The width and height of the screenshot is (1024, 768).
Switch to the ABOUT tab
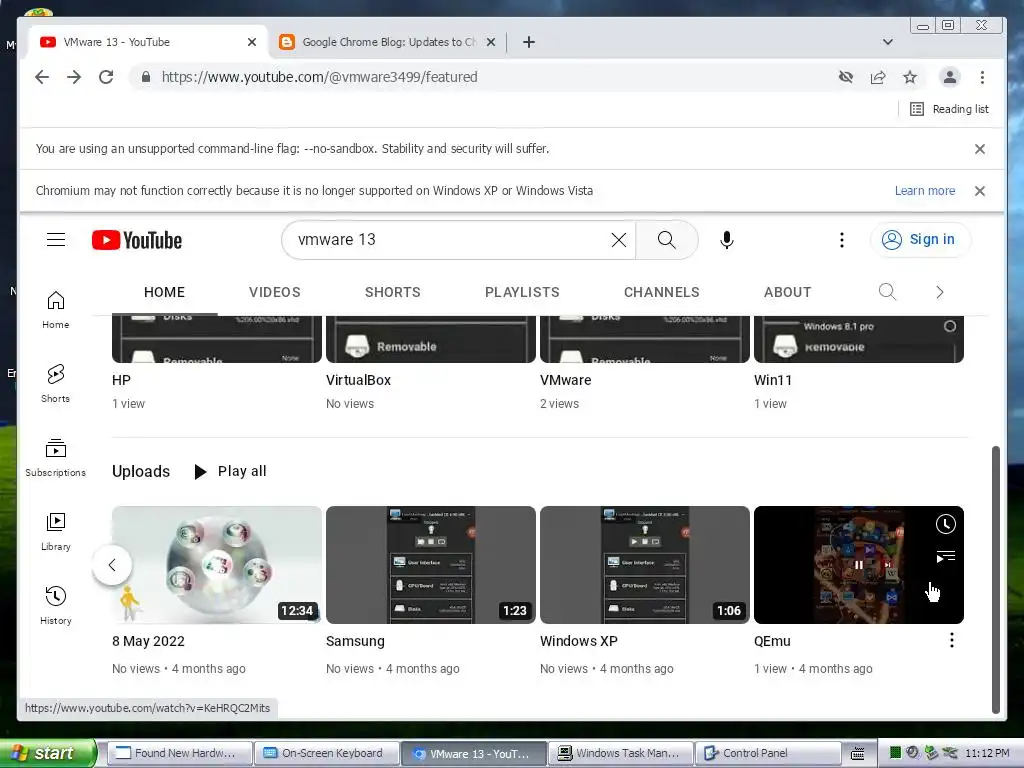pos(788,292)
